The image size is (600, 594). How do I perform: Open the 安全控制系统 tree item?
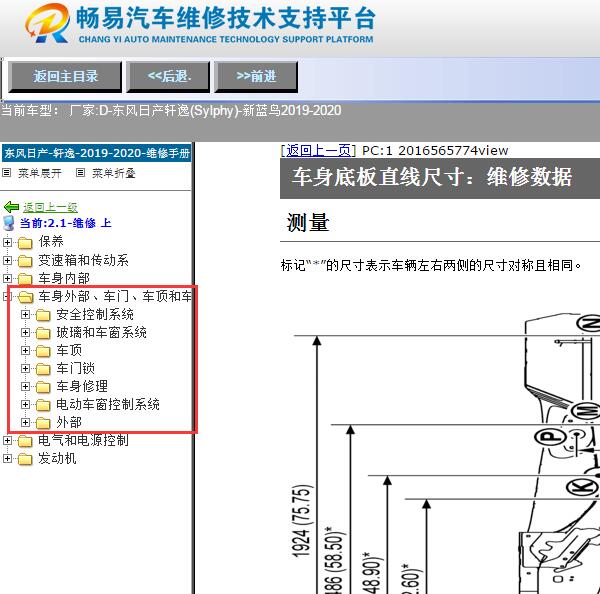click(95, 314)
